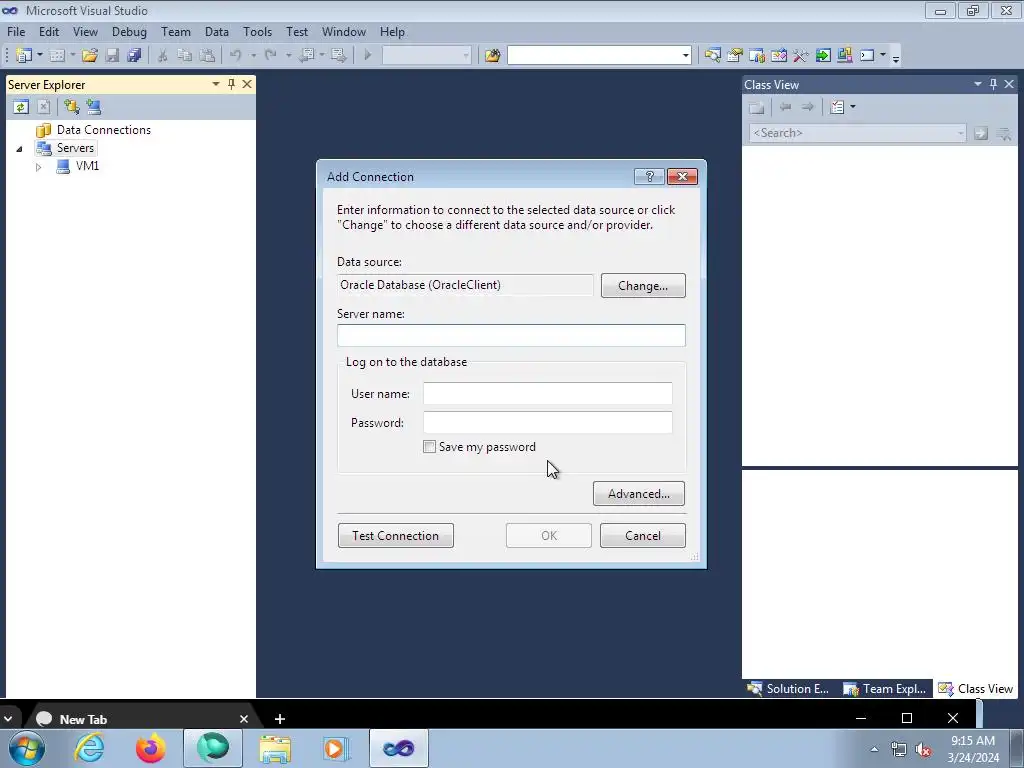Launch Internet Explorer from the taskbar
This screenshot has width=1024, height=768.
[x=89, y=748]
